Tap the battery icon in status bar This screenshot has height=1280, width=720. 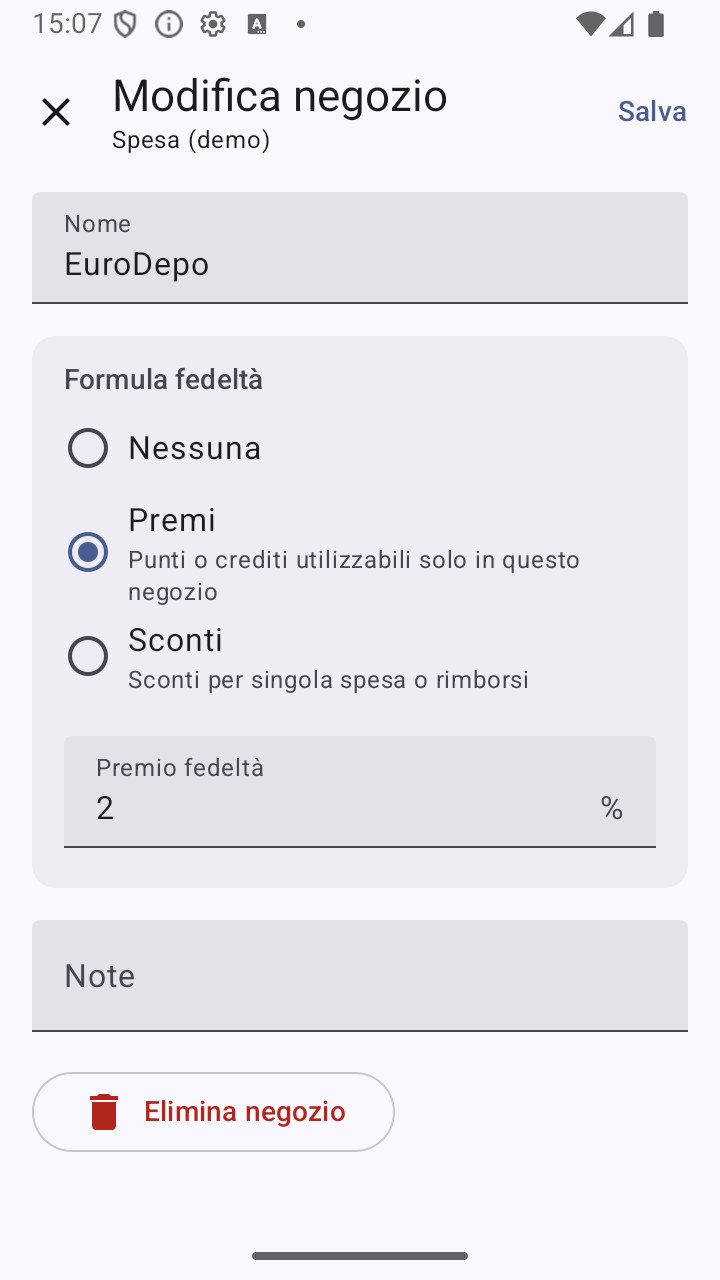pos(656,24)
